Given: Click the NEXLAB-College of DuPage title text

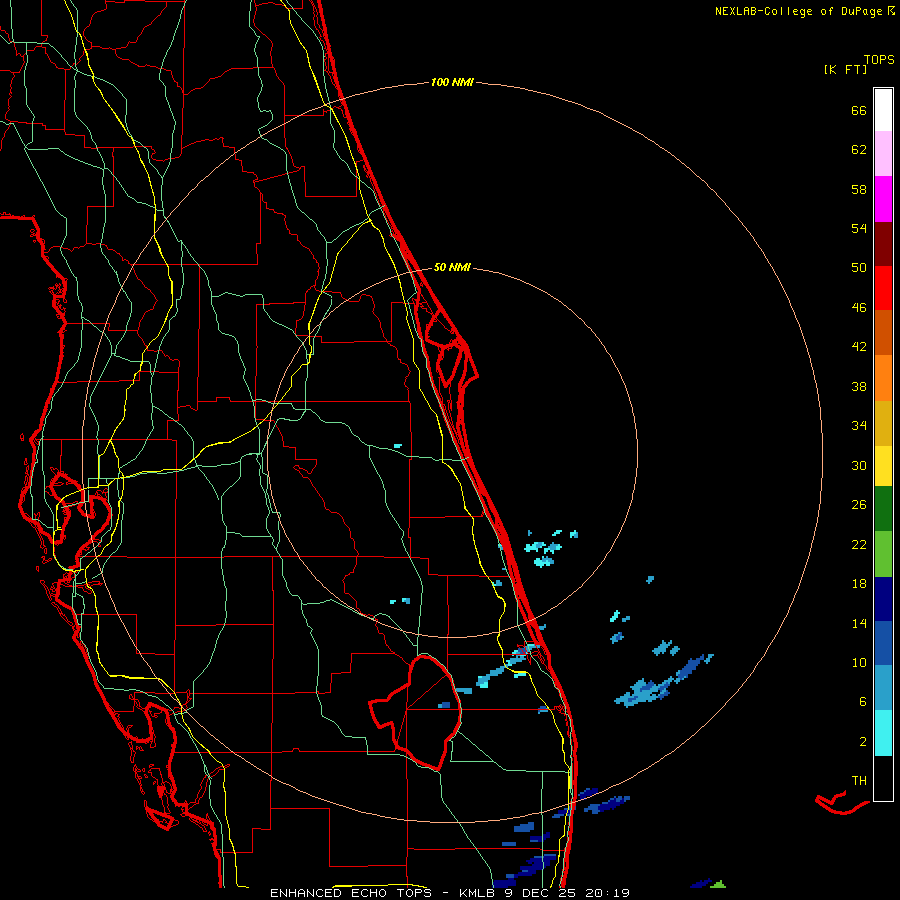Looking at the screenshot, I should click(x=804, y=11).
